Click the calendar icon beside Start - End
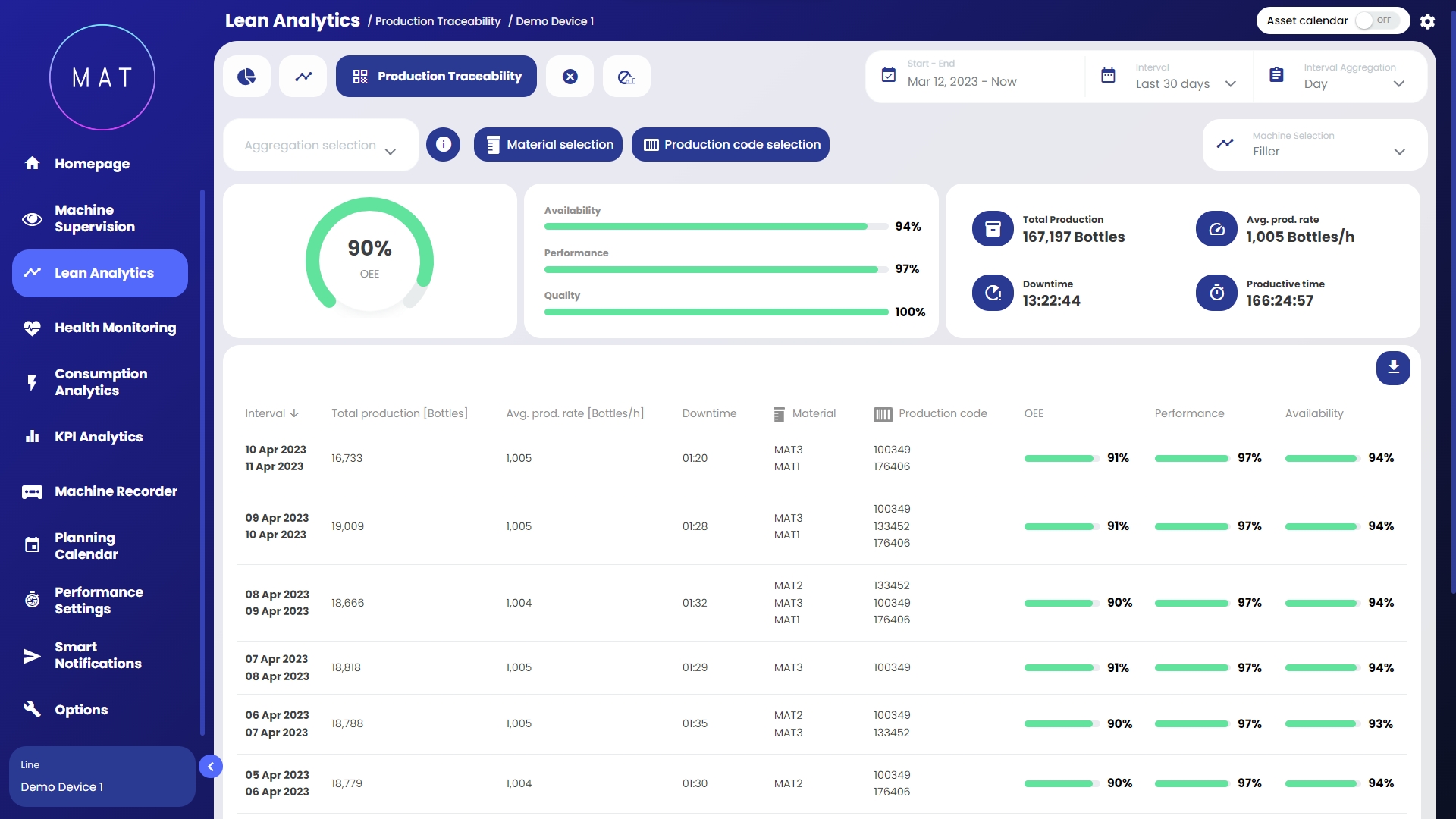 (889, 75)
